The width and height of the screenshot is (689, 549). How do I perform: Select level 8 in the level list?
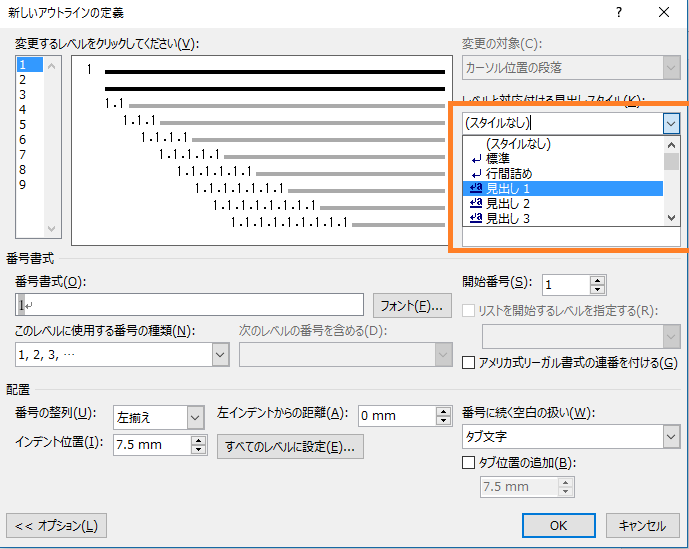pyautogui.click(x=29, y=170)
